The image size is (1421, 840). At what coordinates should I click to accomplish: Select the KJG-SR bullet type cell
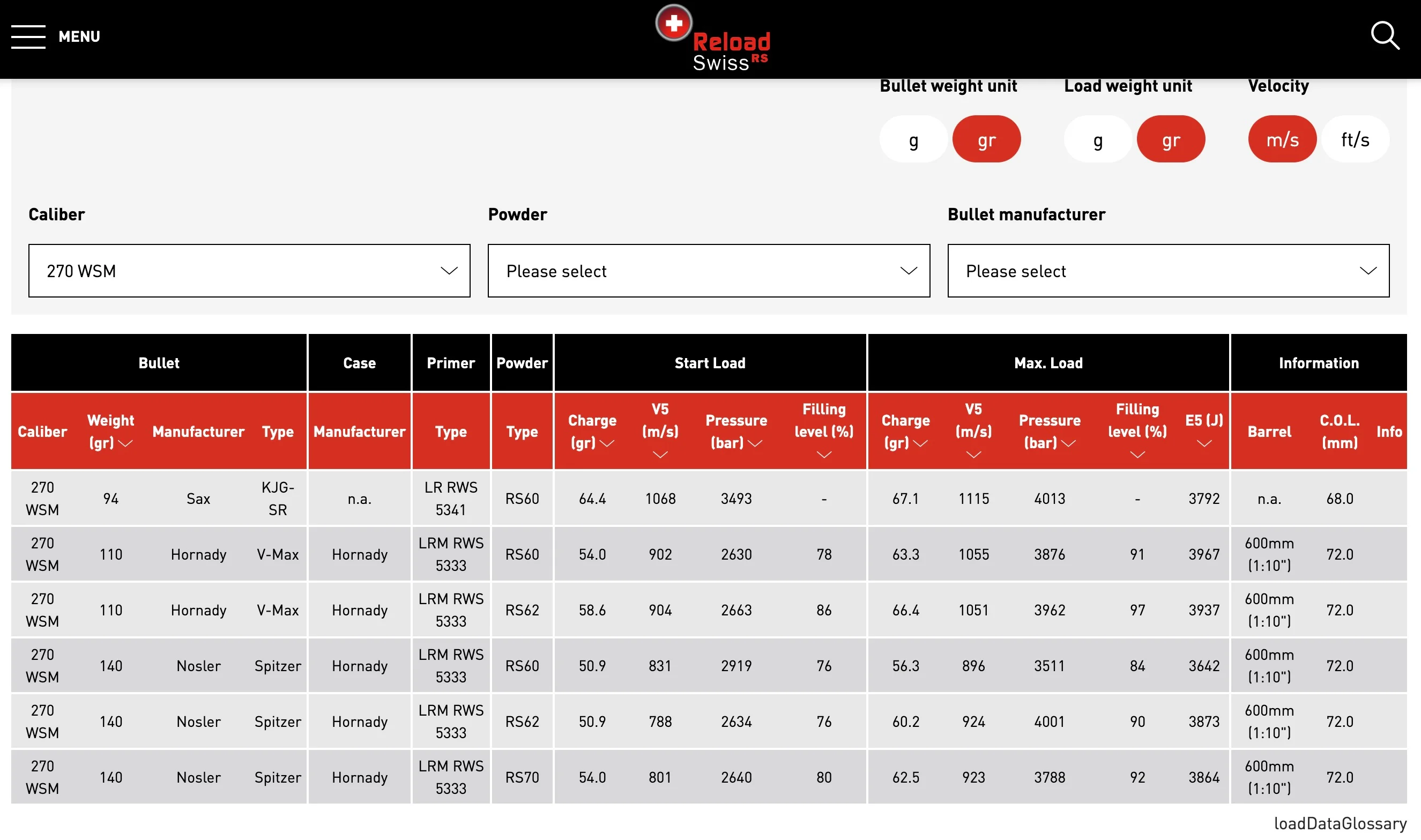278,499
